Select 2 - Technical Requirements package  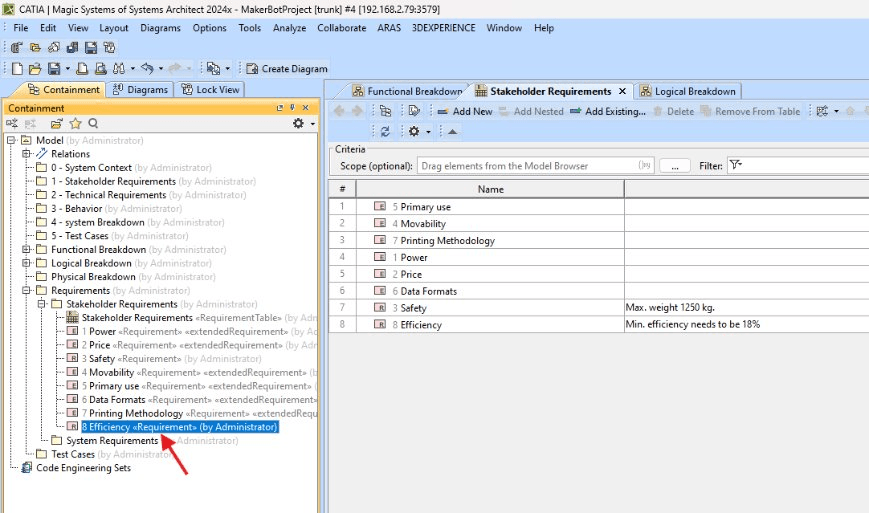pyautogui.click(x=109, y=195)
